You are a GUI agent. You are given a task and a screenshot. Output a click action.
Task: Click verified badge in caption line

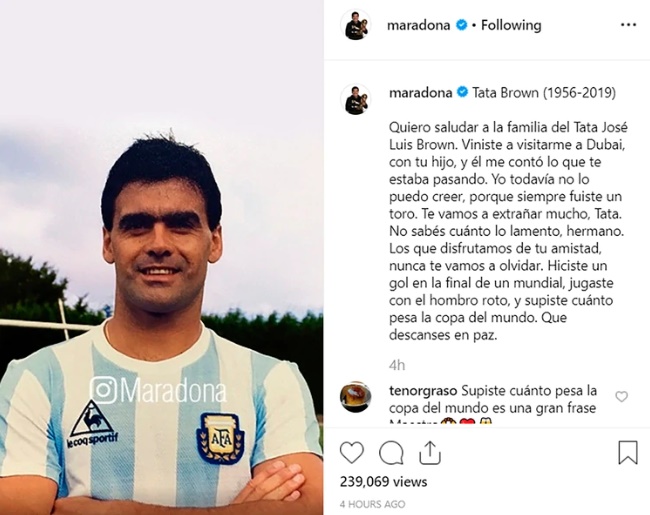pyautogui.click(x=462, y=92)
